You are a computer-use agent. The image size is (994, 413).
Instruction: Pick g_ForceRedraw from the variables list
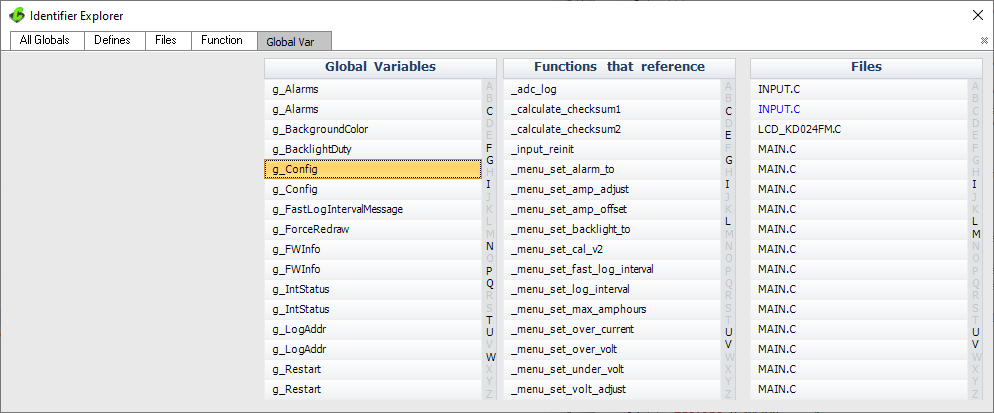(x=313, y=229)
